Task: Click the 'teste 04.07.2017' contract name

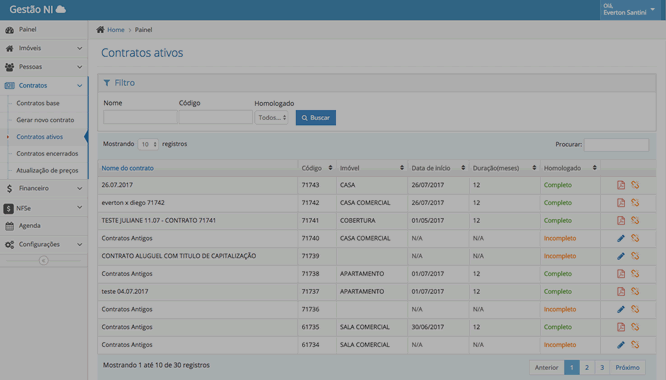Action: click(125, 292)
